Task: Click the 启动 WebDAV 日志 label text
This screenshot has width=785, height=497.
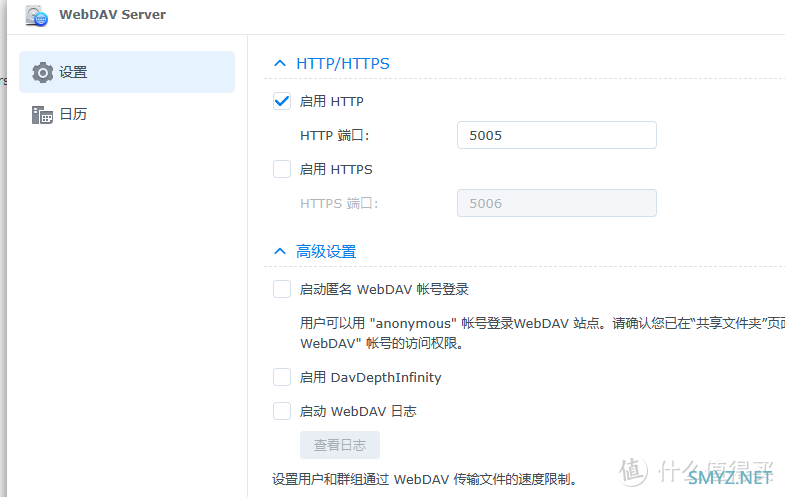Action: coord(358,411)
